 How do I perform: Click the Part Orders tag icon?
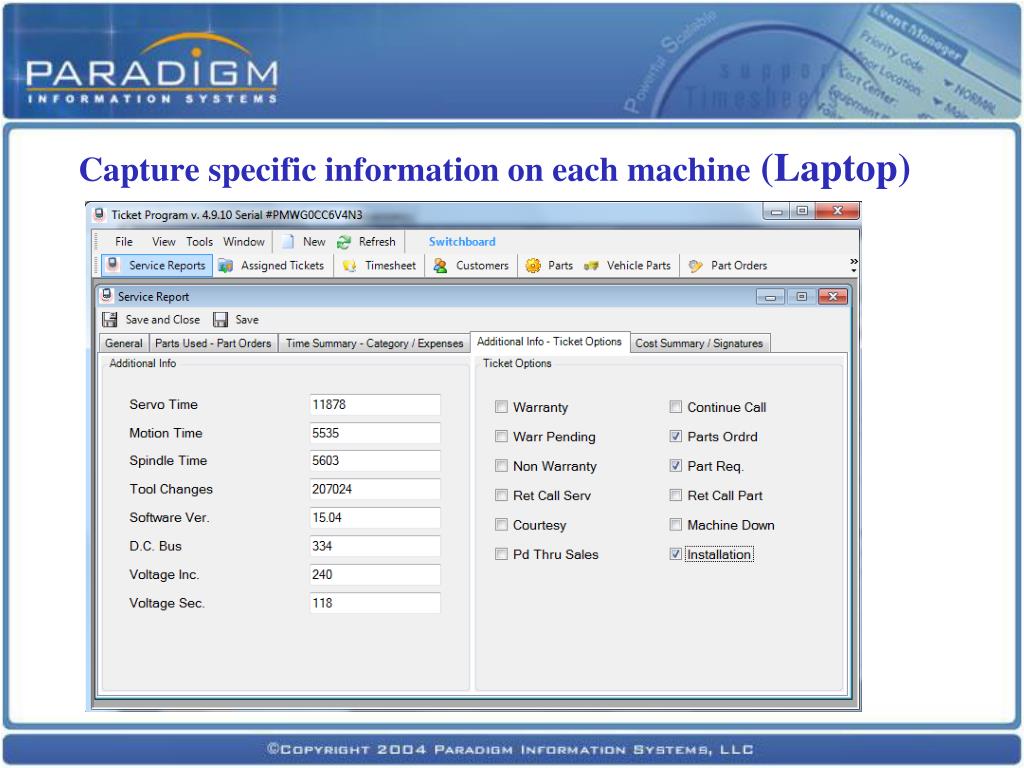pyautogui.click(x=696, y=266)
